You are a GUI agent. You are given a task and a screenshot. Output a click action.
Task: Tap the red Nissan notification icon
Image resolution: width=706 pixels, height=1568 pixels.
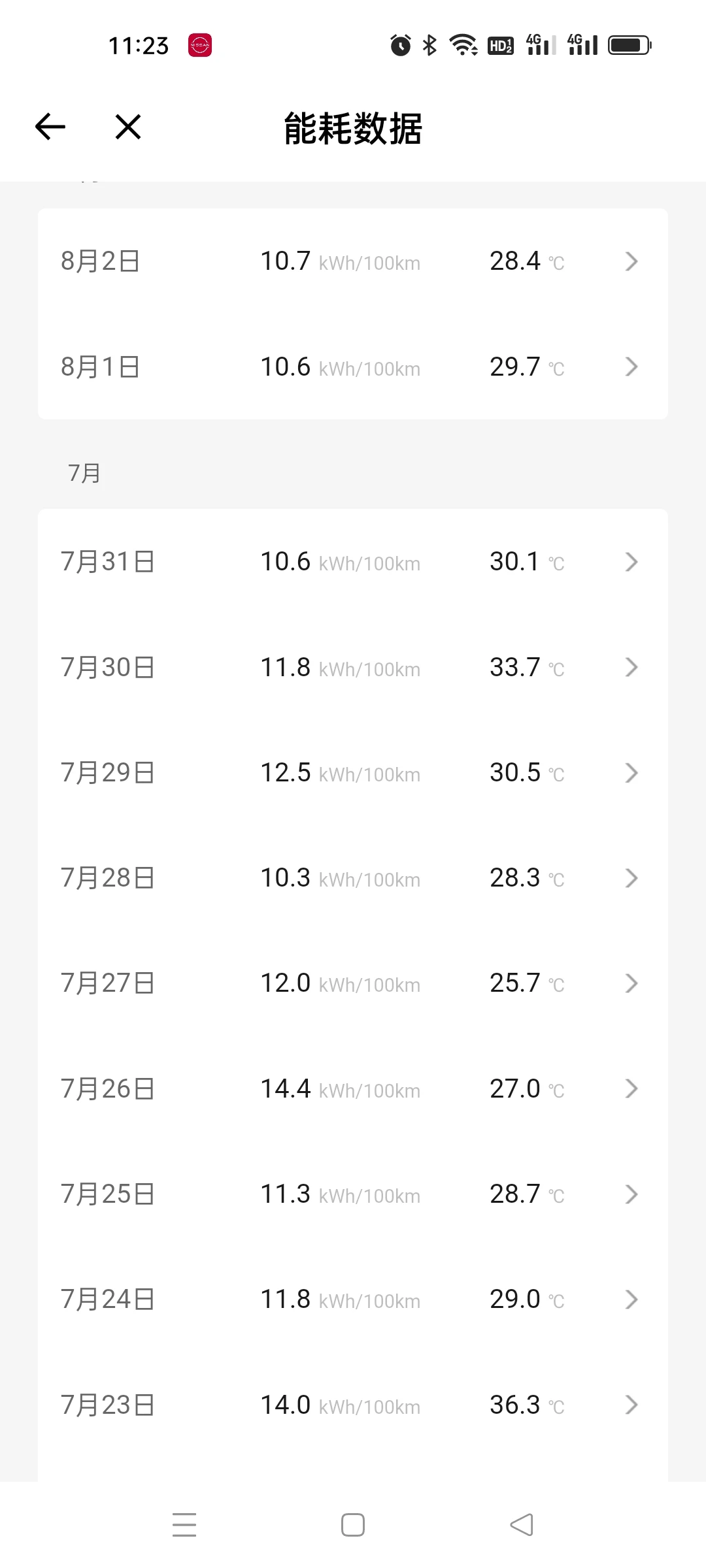[200, 46]
